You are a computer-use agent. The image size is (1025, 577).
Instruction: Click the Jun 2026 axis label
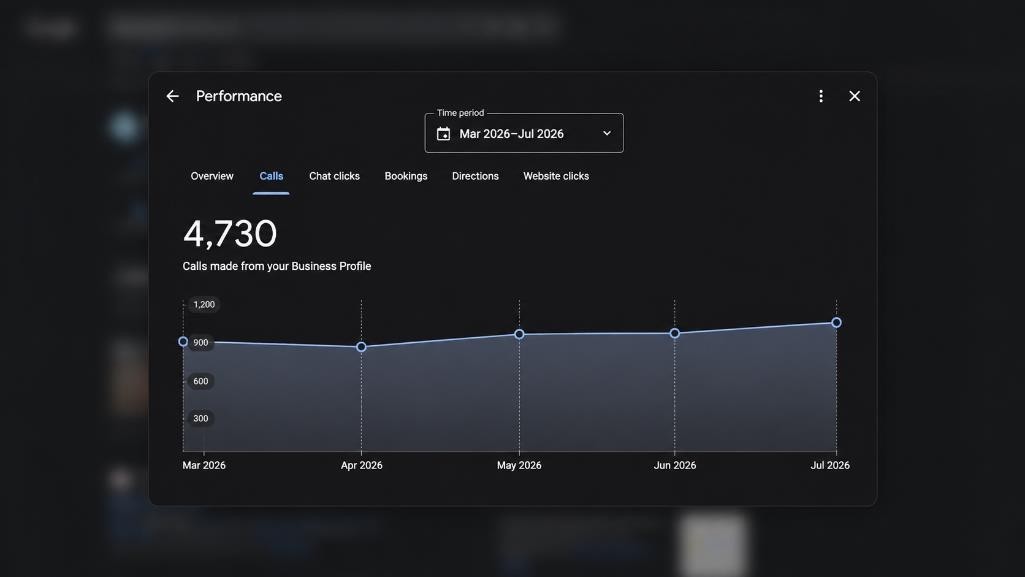pyautogui.click(x=675, y=465)
